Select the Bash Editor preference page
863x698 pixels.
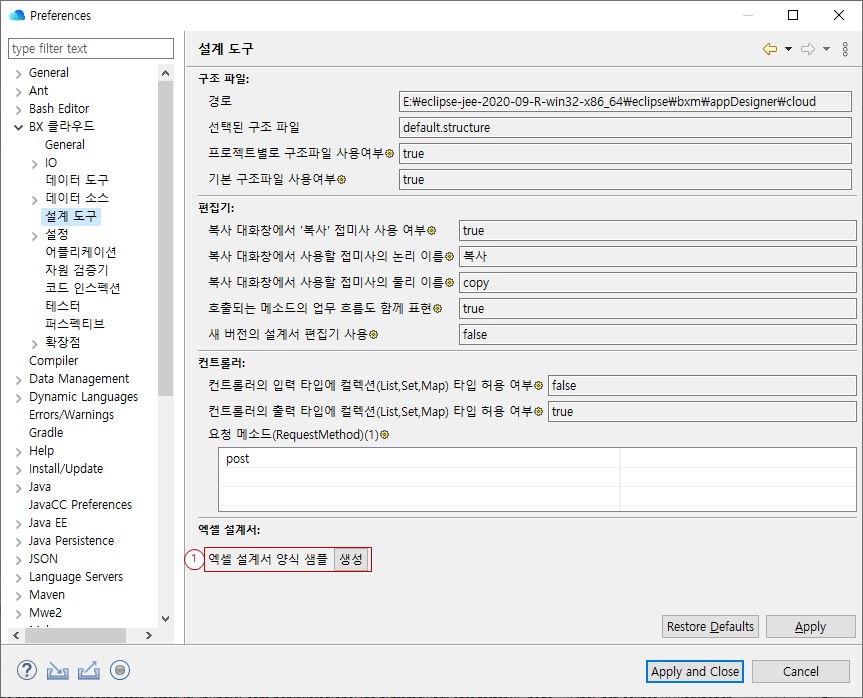point(59,109)
